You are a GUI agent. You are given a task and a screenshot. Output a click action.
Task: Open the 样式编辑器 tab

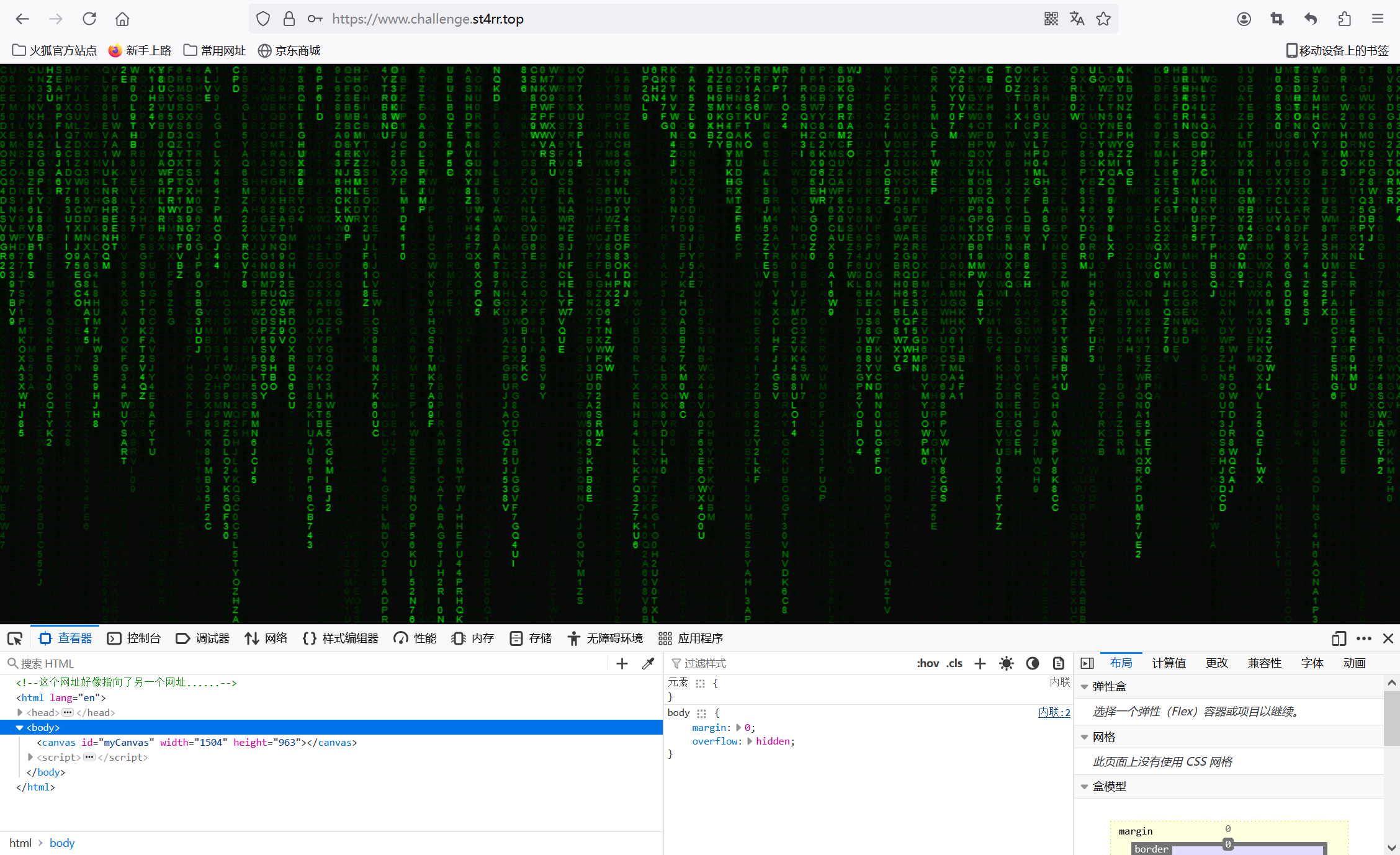pyautogui.click(x=341, y=638)
